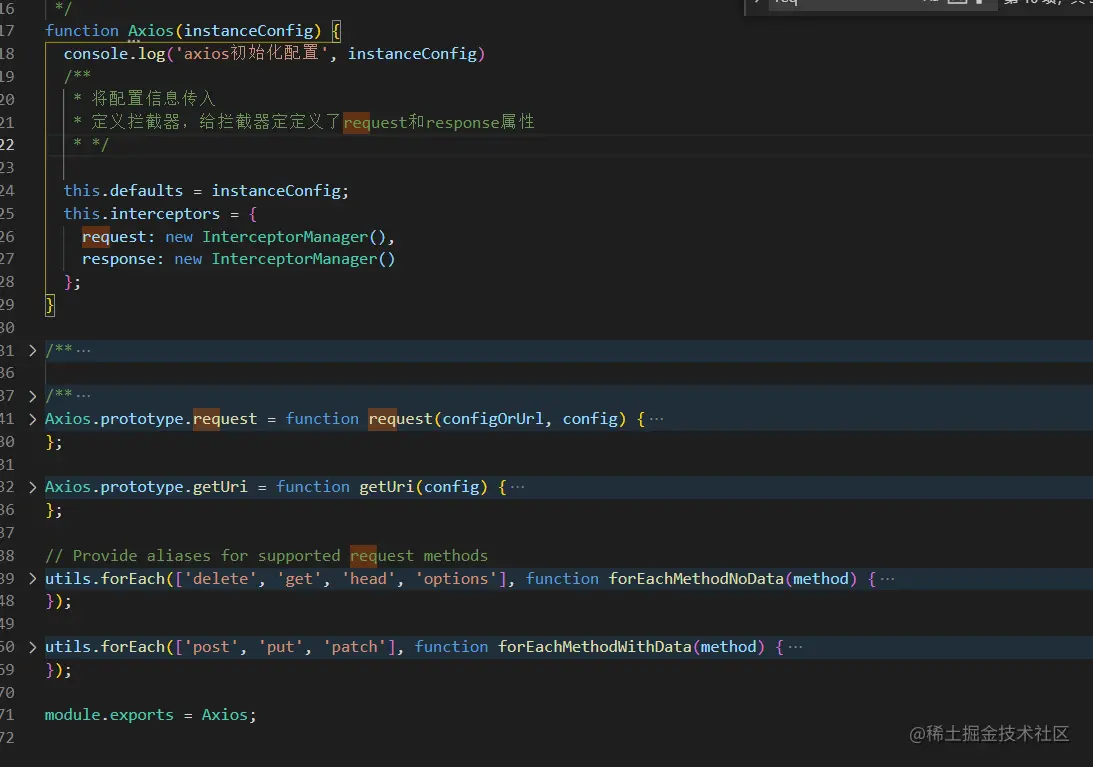
Task: Click the Provide aliases comment line
Action: click(266, 556)
